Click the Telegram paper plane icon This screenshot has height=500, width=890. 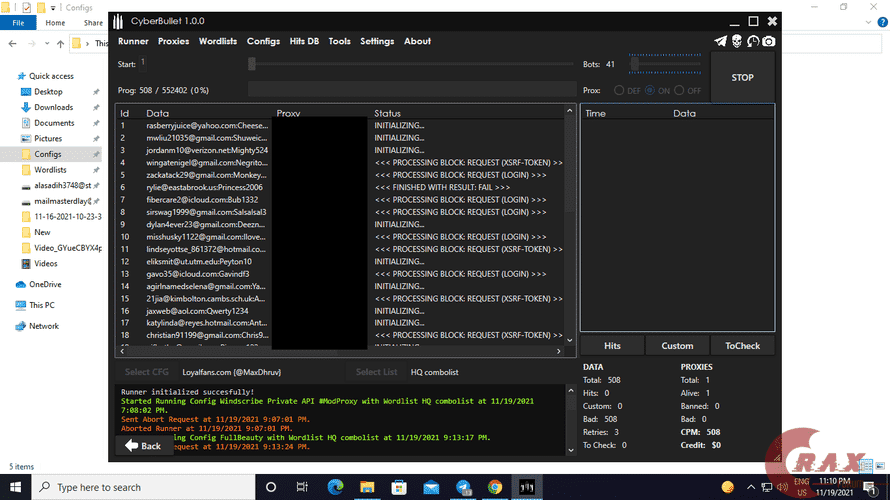pos(720,41)
